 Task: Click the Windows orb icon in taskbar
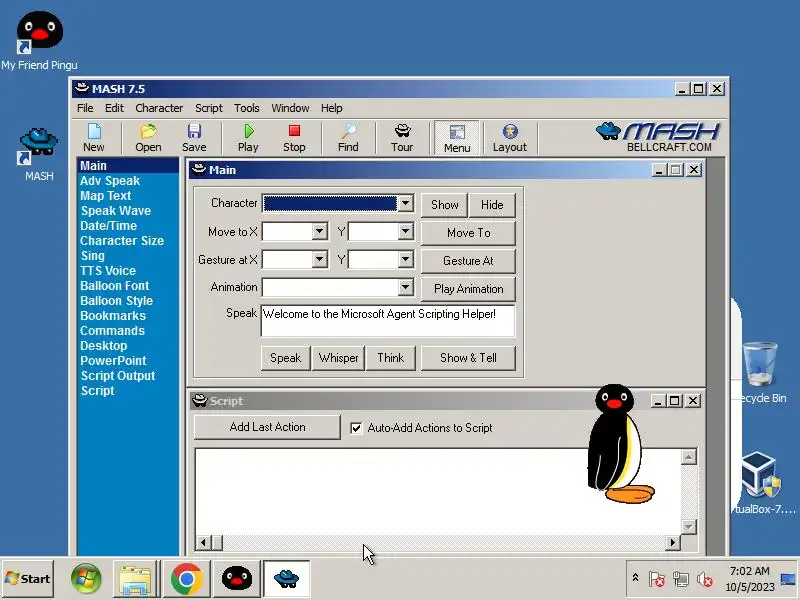tap(86, 579)
